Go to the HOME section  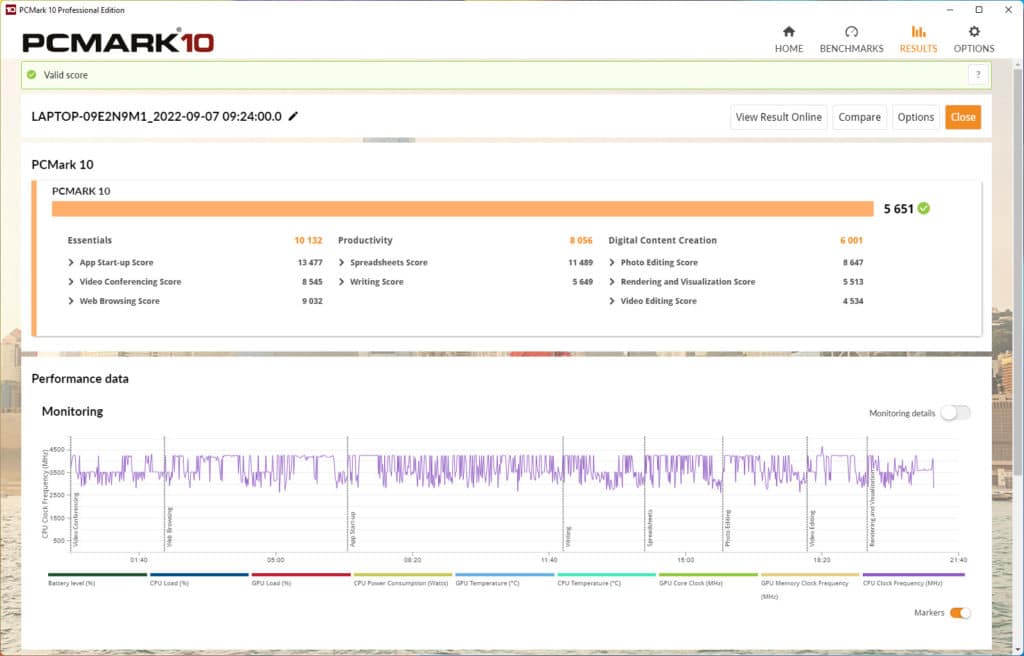(x=789, y=39)
